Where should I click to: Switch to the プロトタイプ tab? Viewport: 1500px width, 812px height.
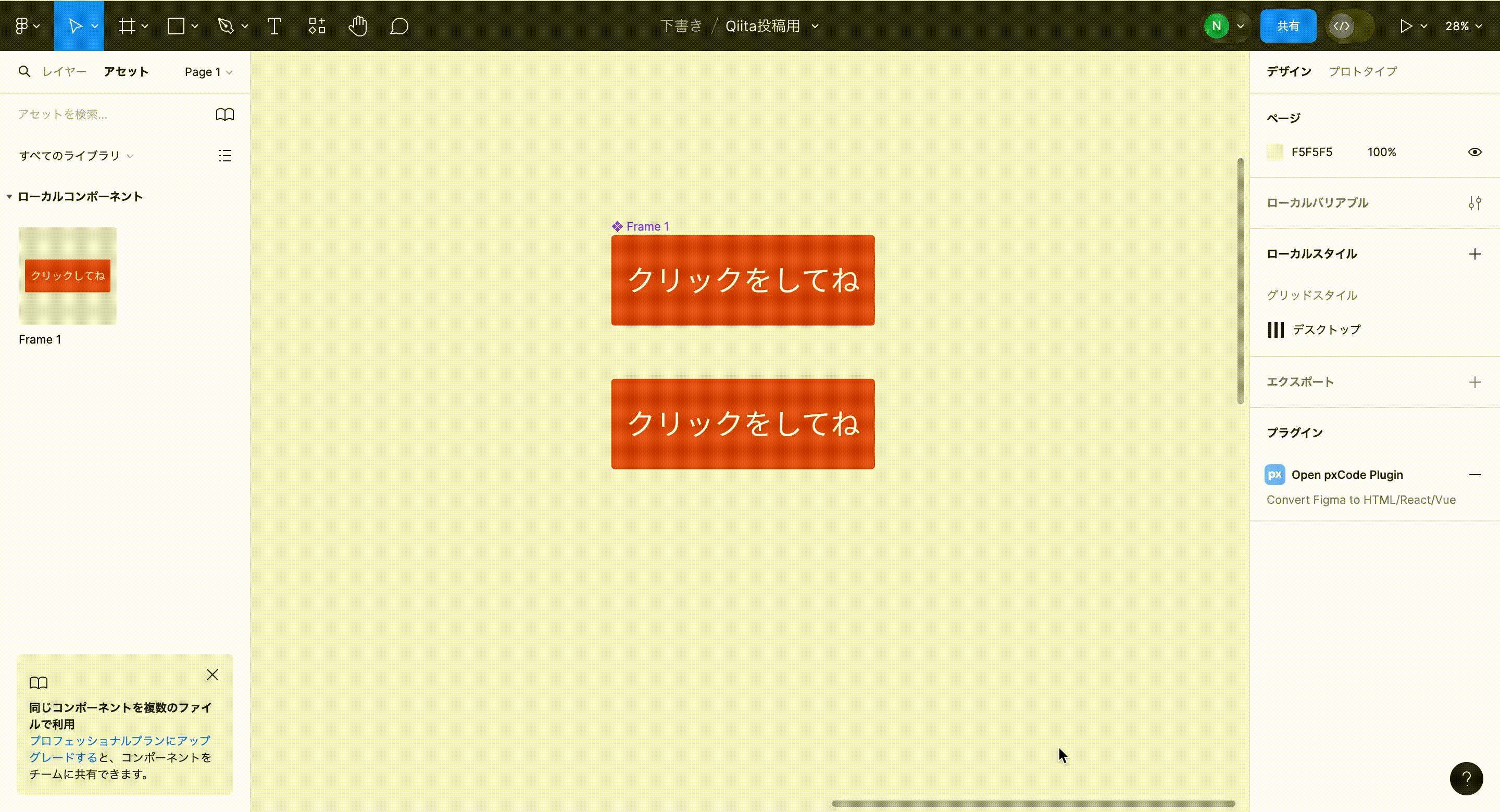(1362, 71)
